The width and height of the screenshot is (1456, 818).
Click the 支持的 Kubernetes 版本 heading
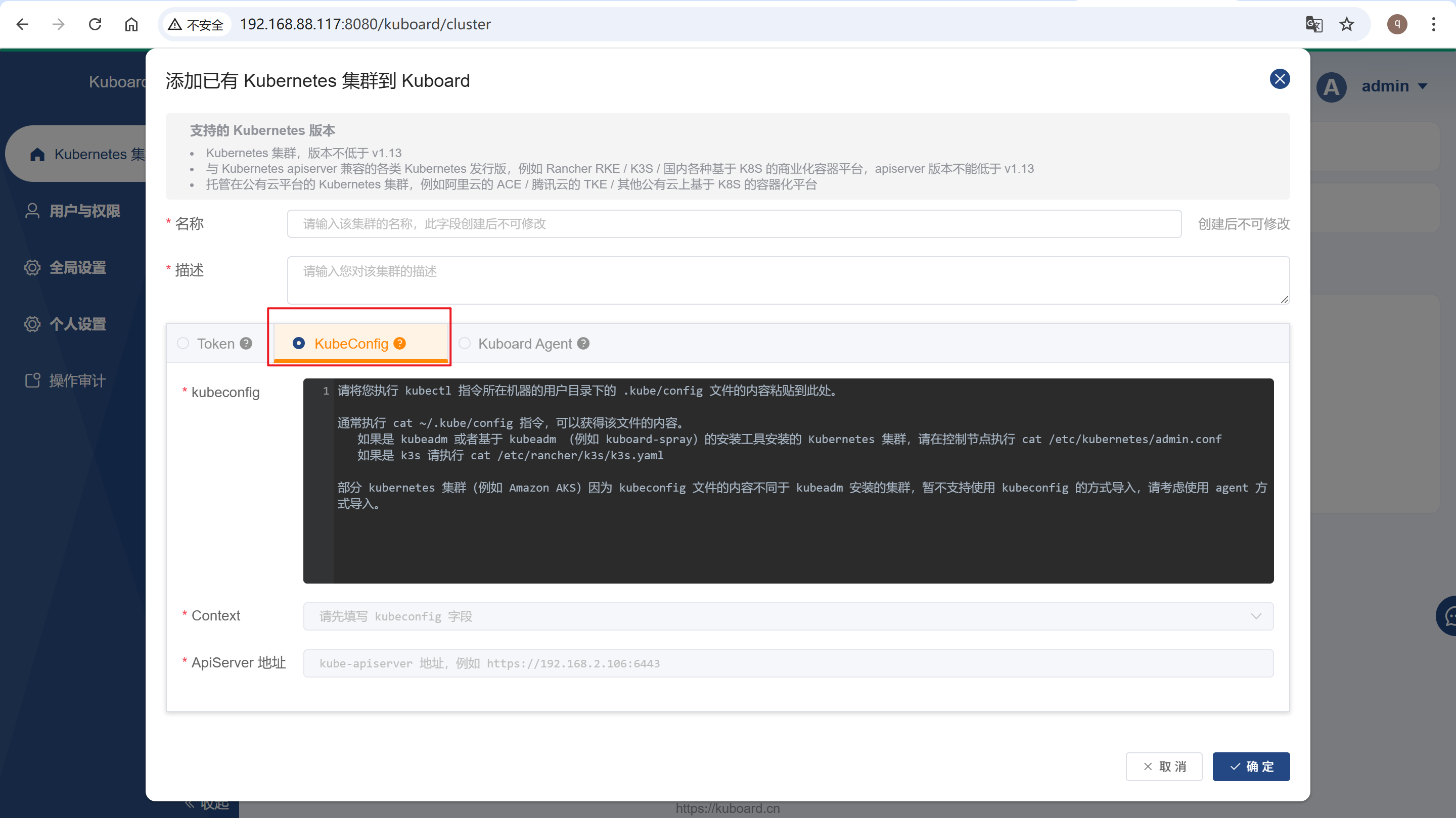tap(262, 130)
